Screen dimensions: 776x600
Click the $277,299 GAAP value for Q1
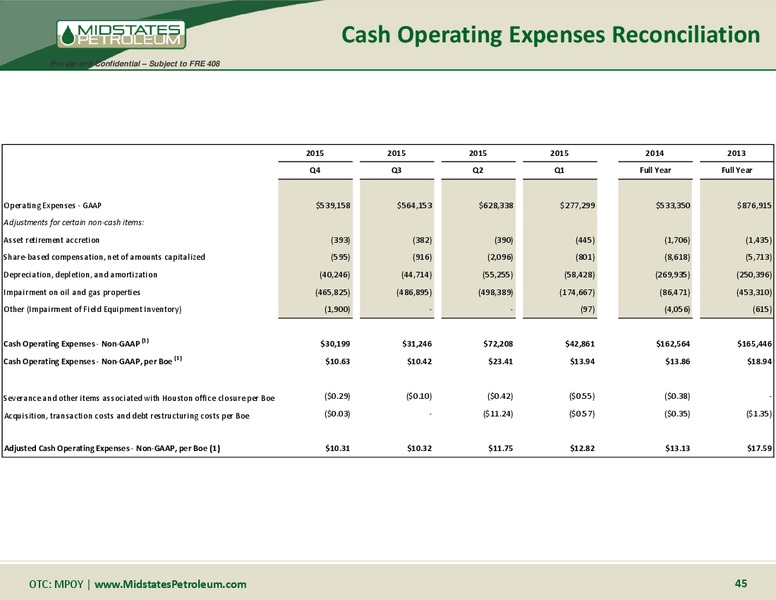[x=578, y=205]
